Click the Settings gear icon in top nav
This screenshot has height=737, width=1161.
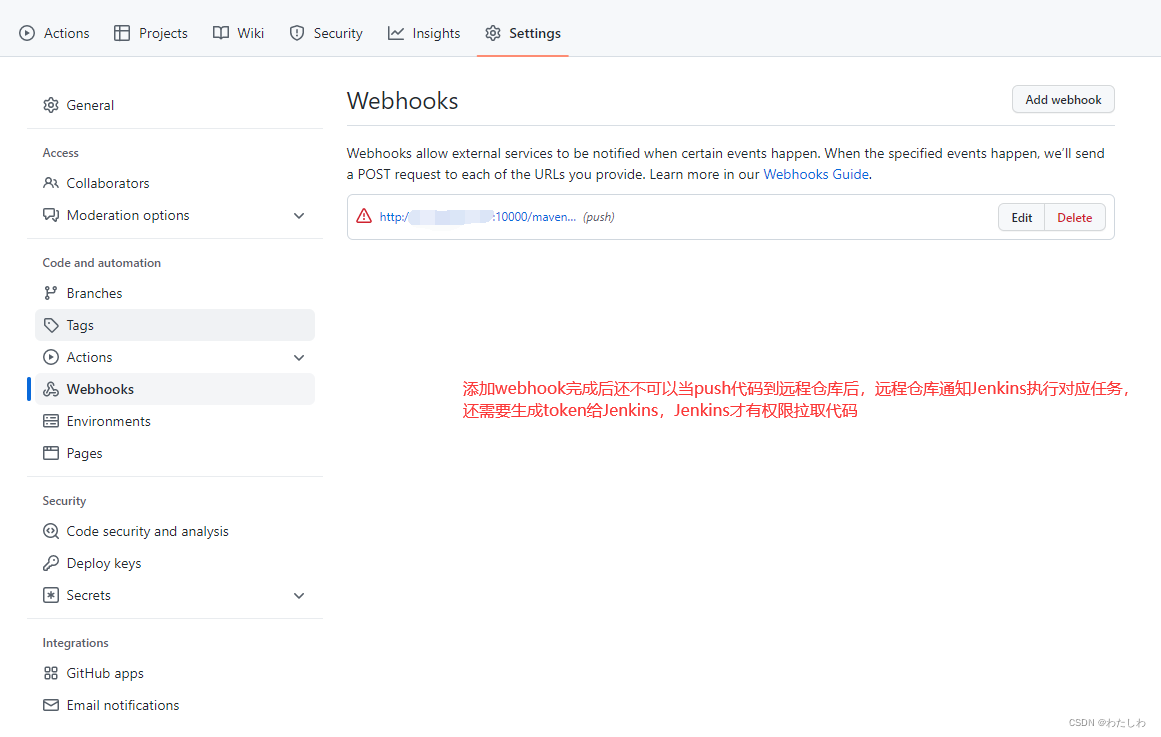tap(493, 33)
